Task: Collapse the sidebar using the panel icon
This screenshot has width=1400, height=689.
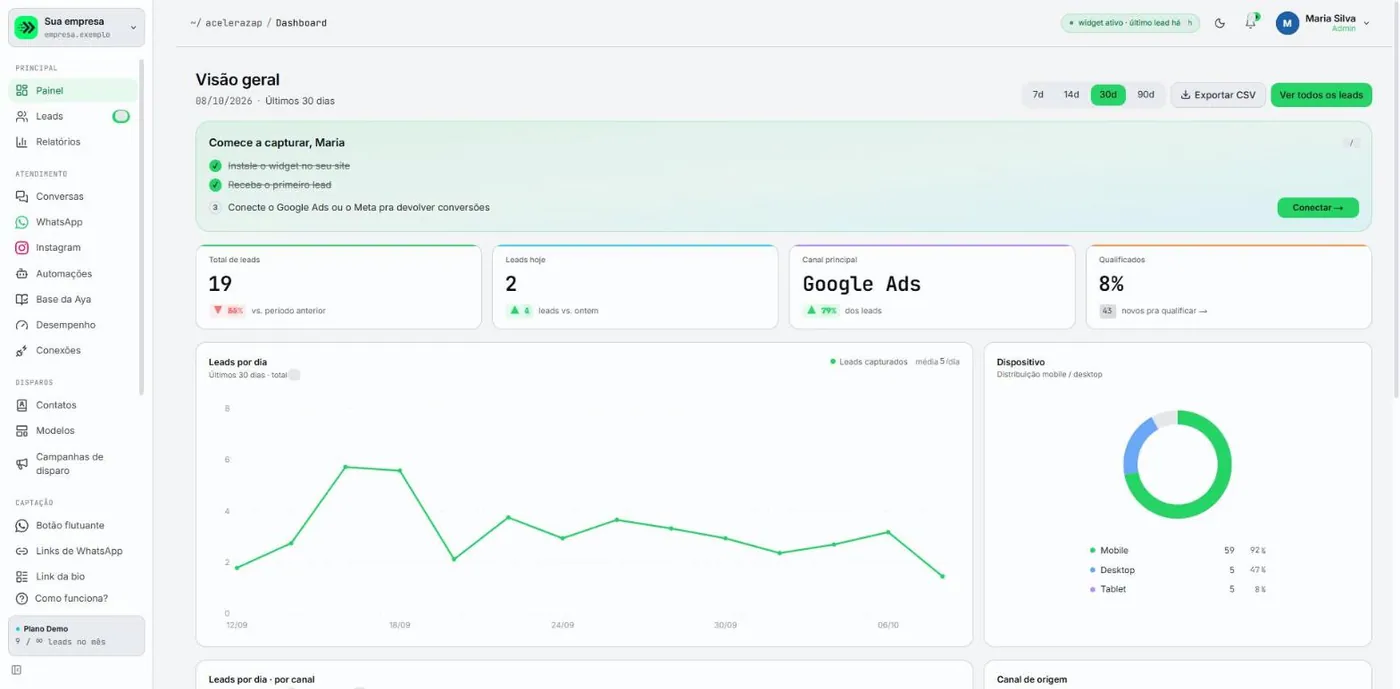Action: [16, 670]
